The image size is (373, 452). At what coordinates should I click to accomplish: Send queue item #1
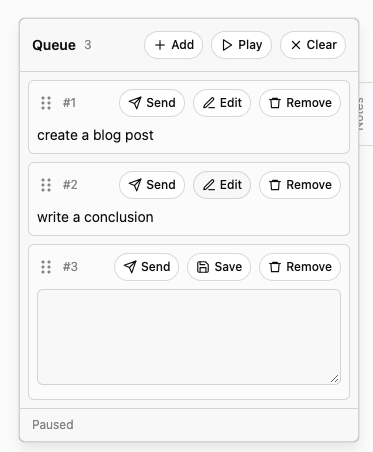(152, 103)
